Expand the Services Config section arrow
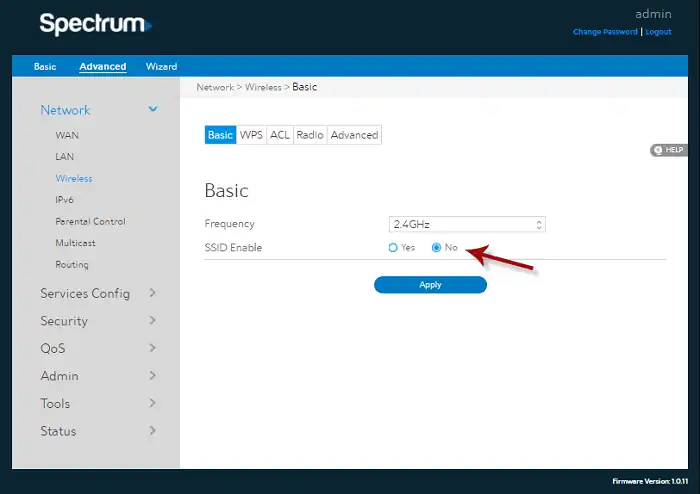 (x=152, y=293)
